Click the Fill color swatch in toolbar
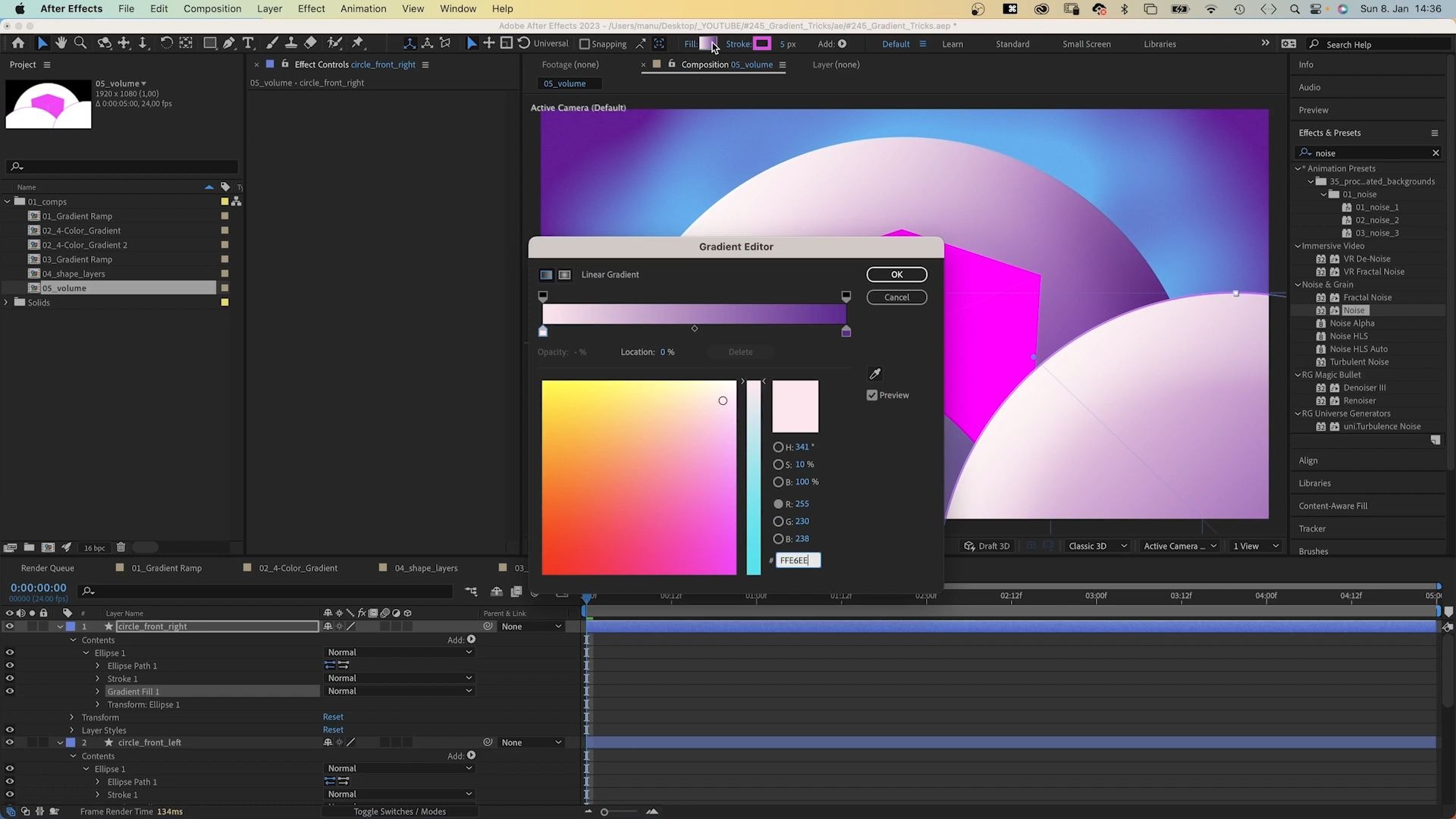Screen dimensions: 1456x819 [708, 44]
